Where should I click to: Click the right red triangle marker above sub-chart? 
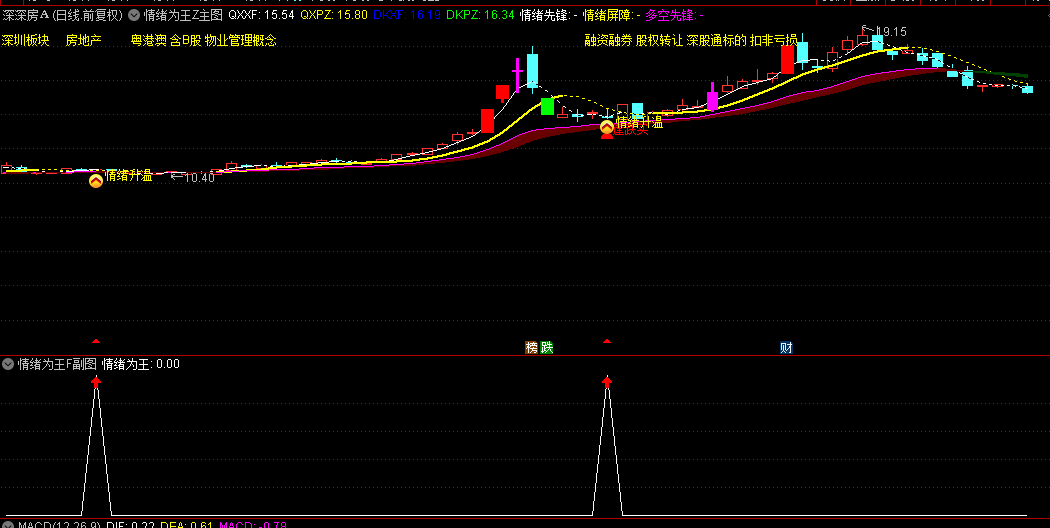607,341
